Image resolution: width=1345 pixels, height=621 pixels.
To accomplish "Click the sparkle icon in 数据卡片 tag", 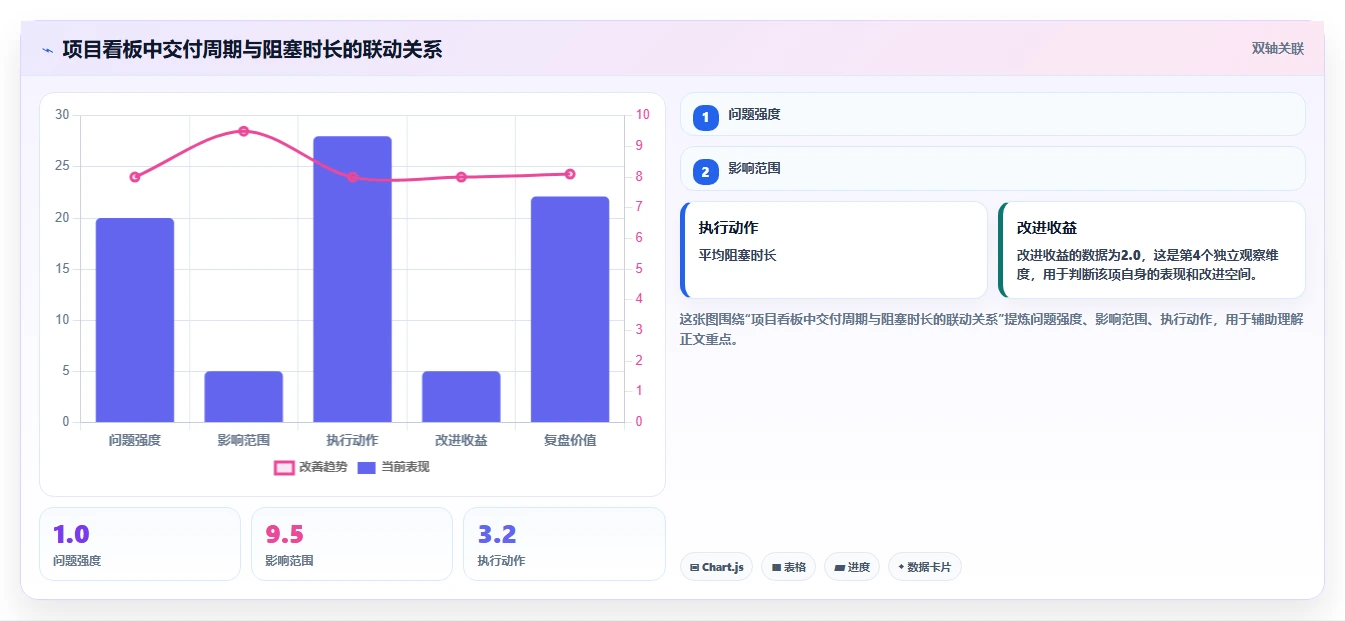I will [x=901, y=567].
